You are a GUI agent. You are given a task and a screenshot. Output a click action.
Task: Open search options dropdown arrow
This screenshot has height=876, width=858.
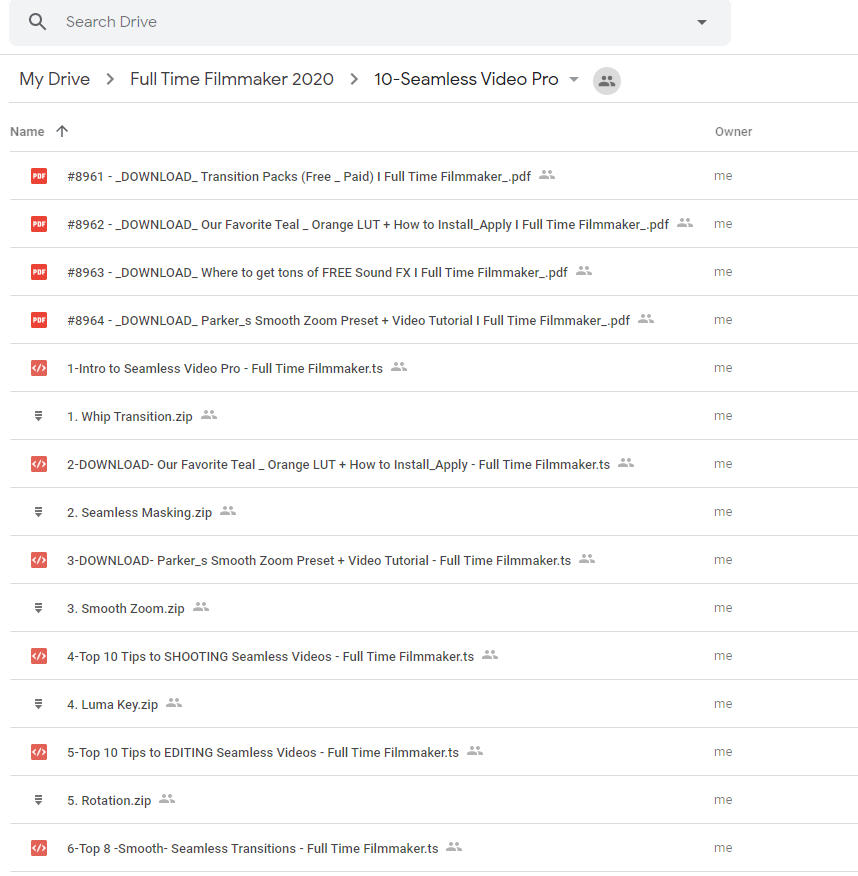tap(702, 22)
